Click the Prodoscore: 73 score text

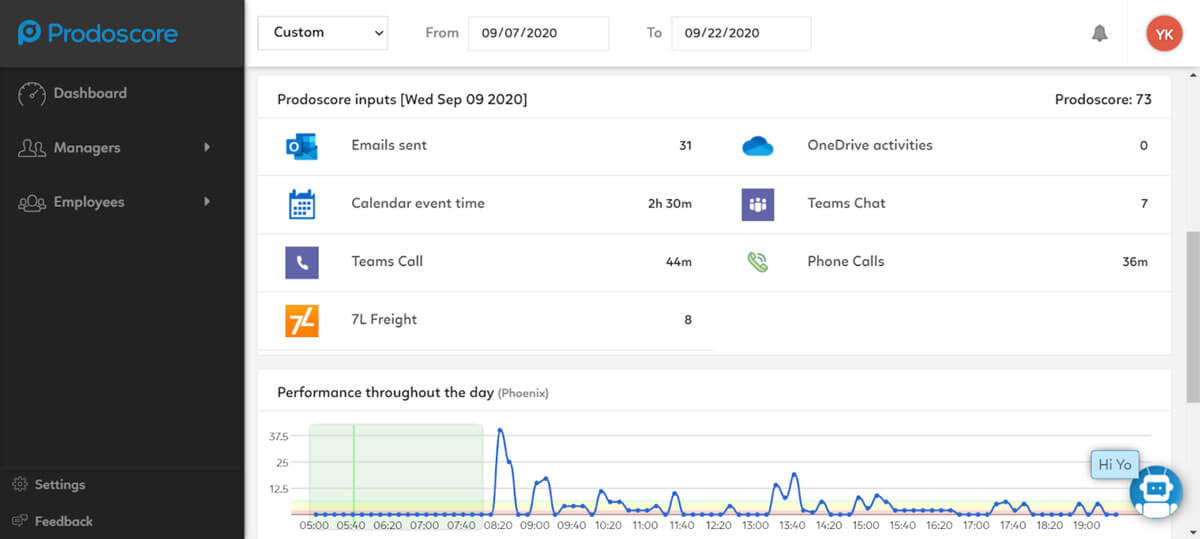click(x=1103, y=99)
